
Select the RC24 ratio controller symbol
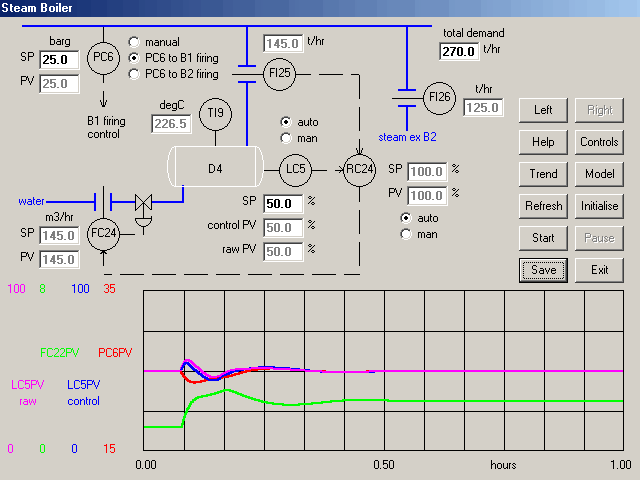[x=361, y=166]
